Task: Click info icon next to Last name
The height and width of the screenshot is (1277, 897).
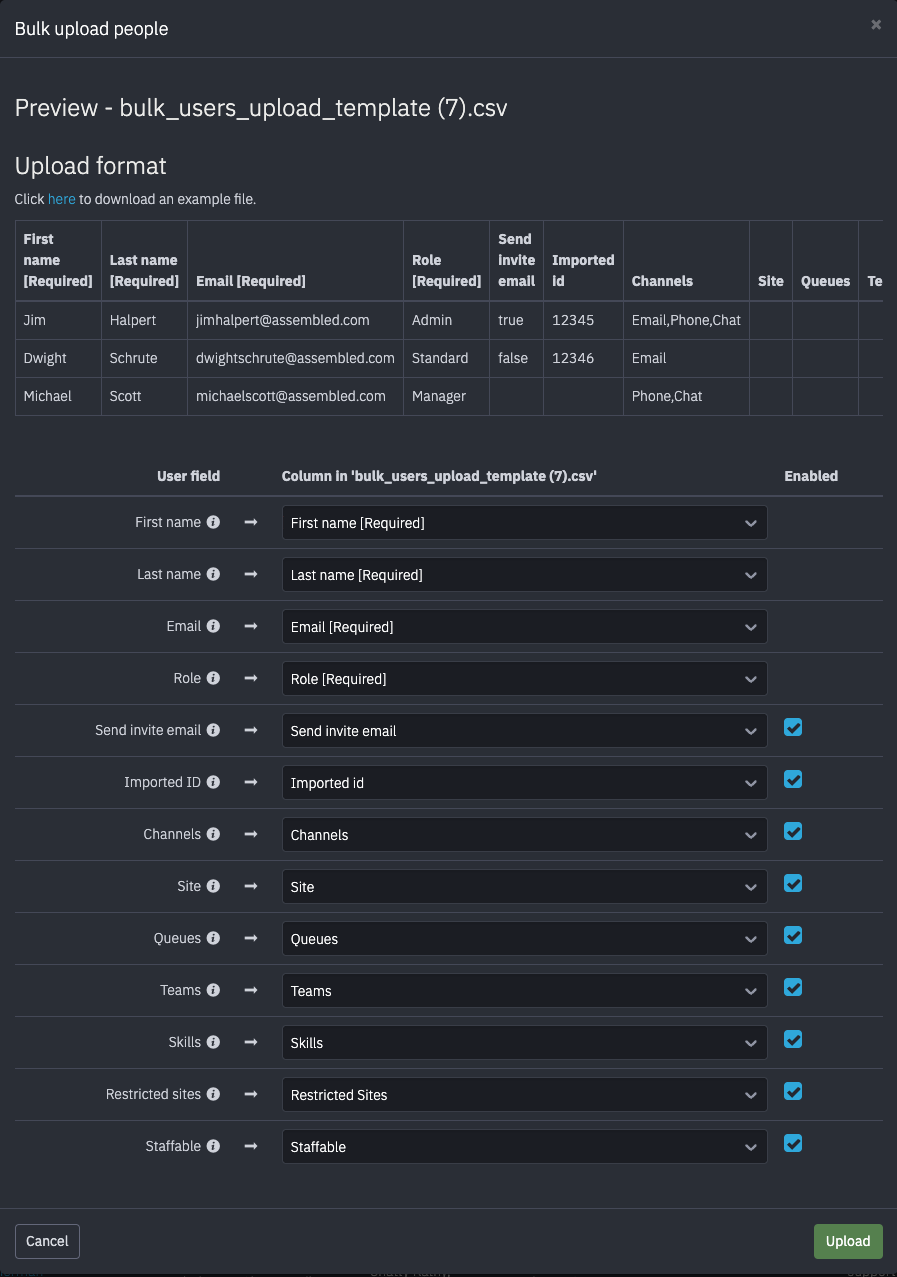Action: (213, 574)
